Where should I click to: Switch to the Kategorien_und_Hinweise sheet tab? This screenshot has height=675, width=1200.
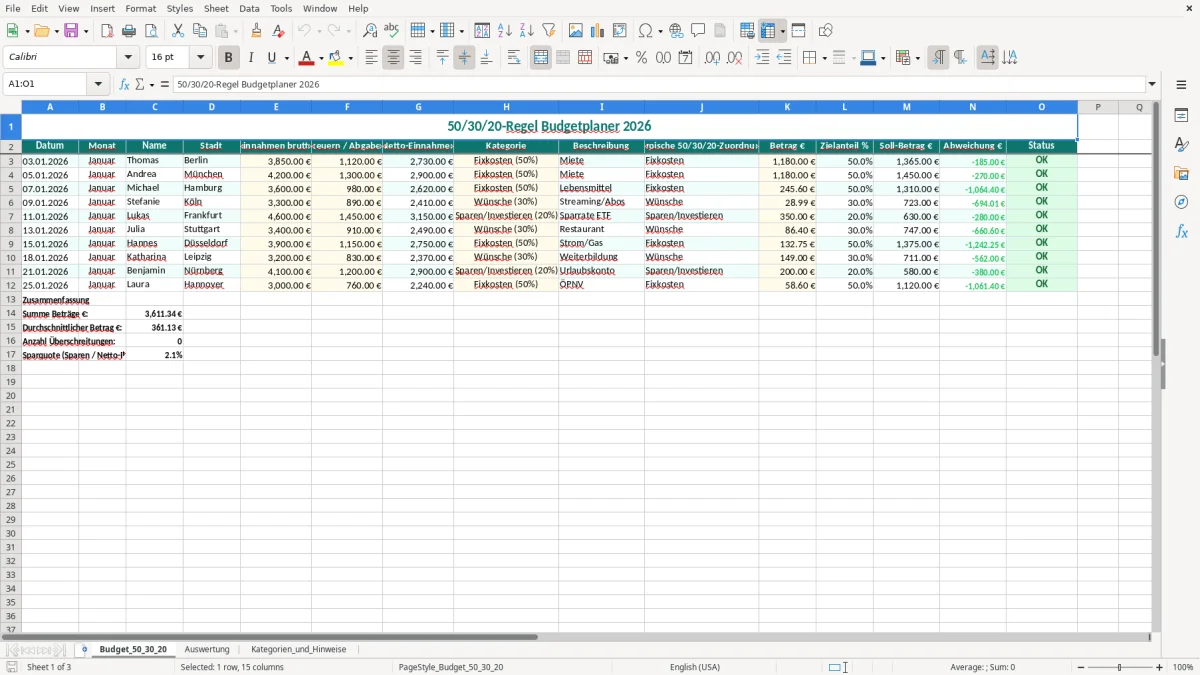click(298, 649)
